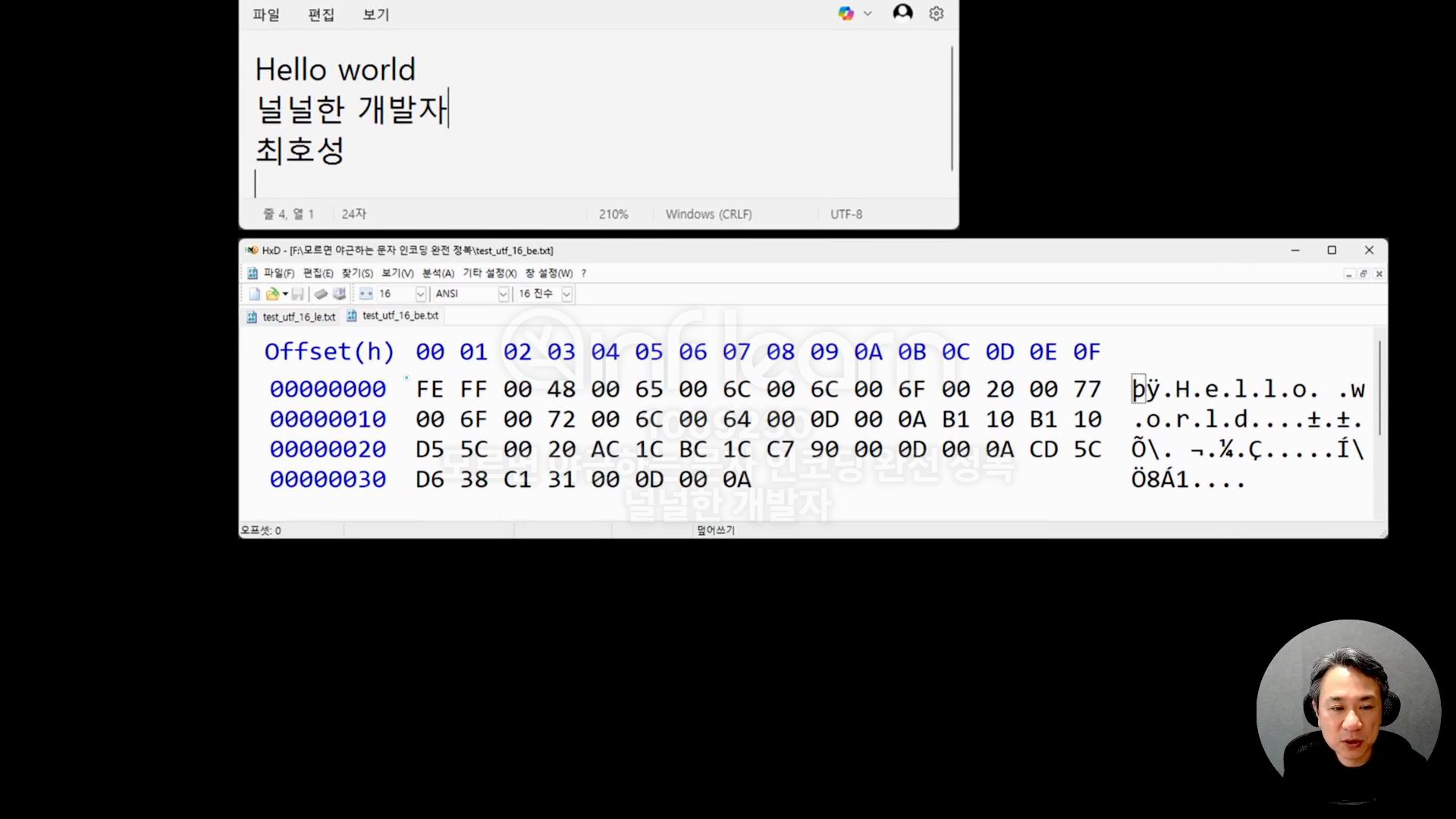
Task: Click the Copilot icon in Notepad
Action: point(846,14)
